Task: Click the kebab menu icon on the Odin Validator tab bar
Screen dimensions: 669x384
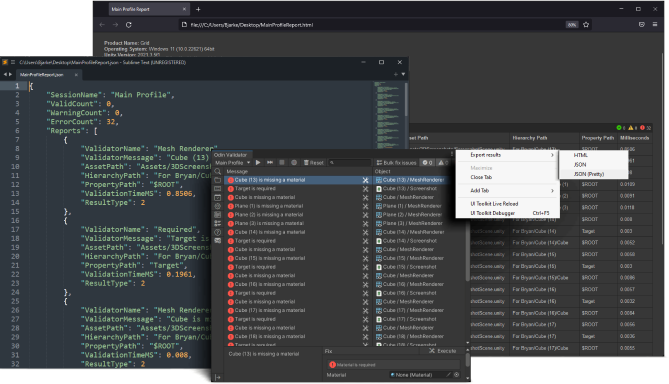Action: (x=451, y=154)
